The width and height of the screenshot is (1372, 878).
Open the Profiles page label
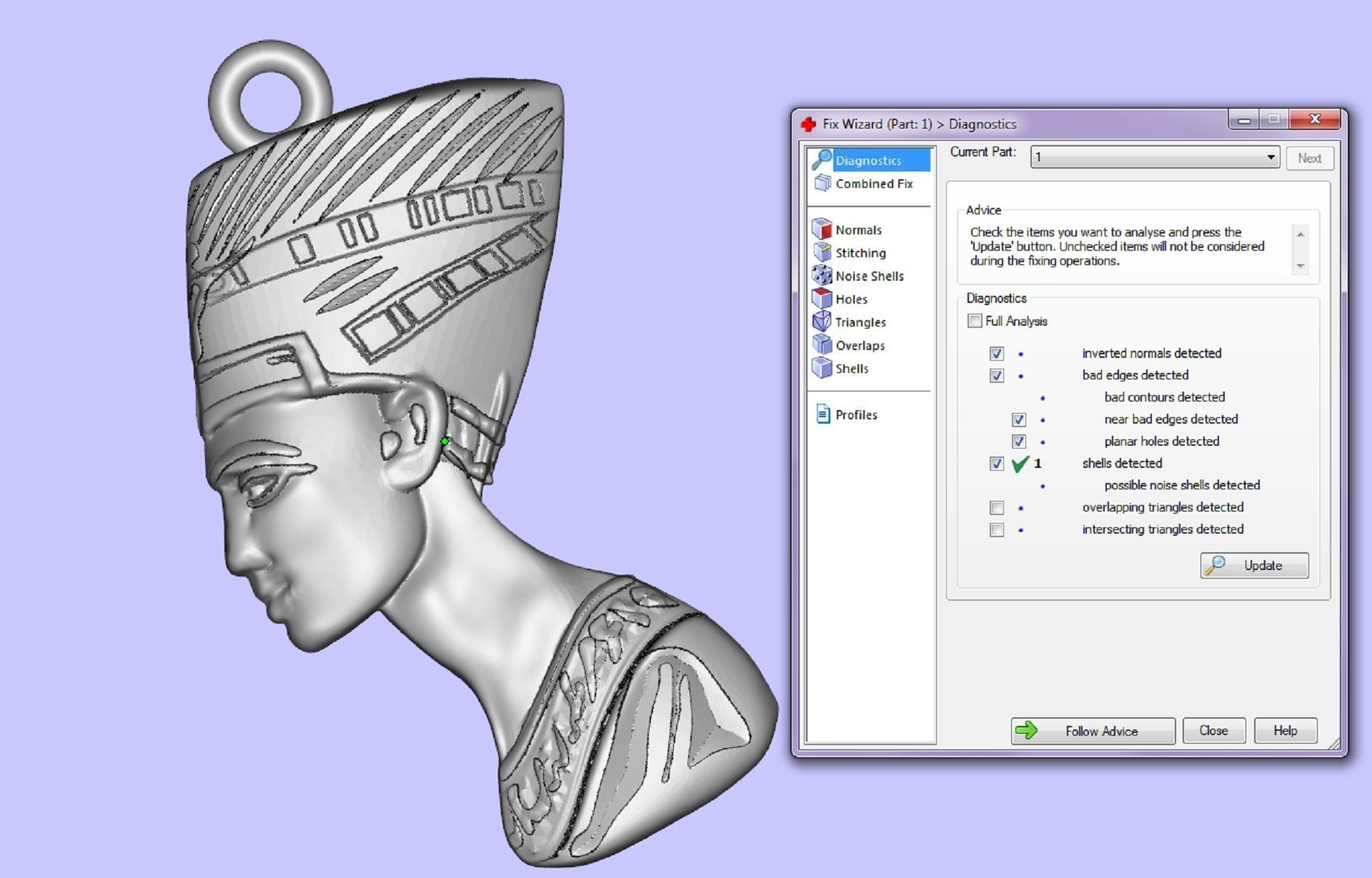[x=856, y=414]
